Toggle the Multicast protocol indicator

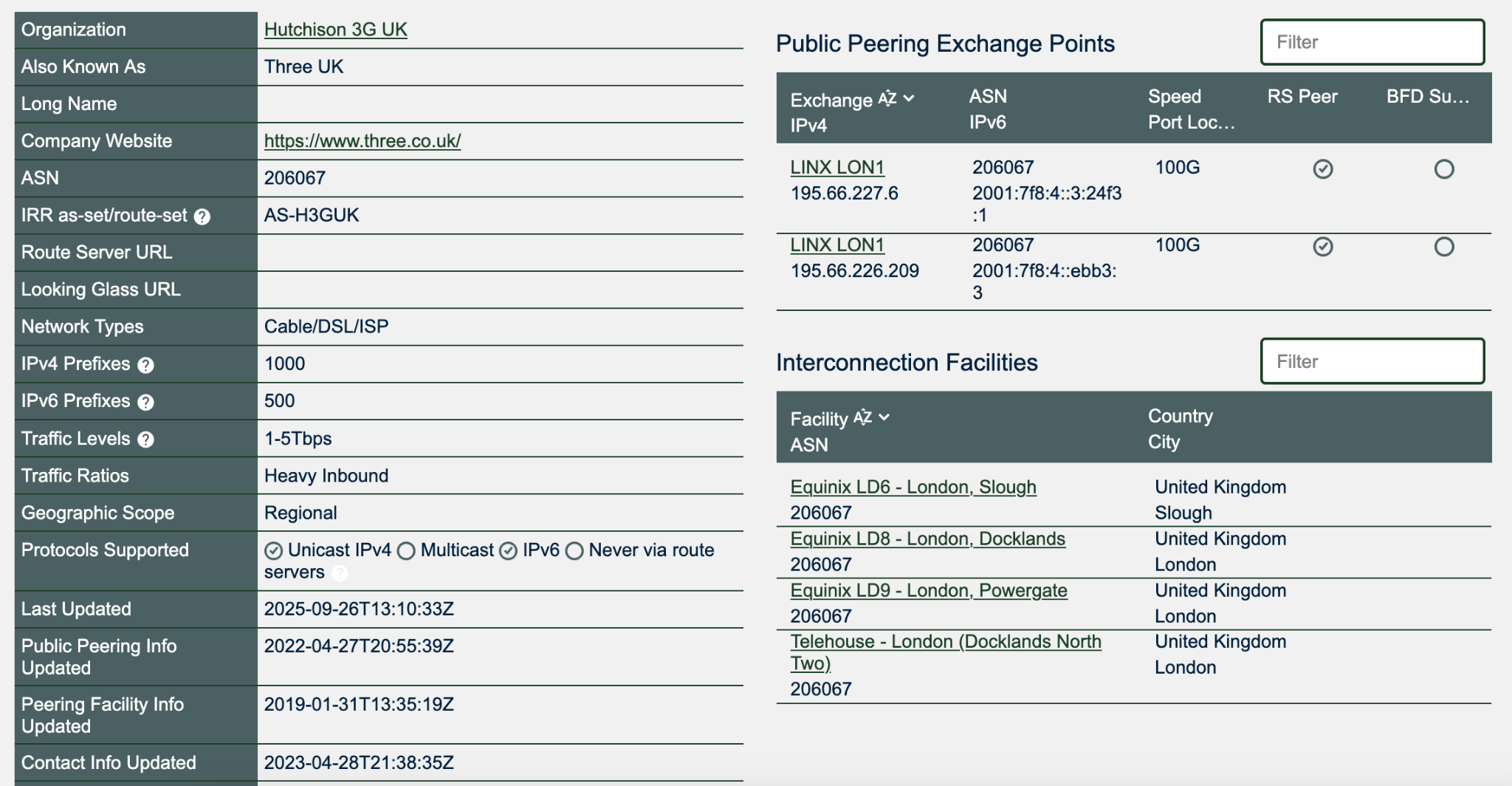(x=406, y=551)
